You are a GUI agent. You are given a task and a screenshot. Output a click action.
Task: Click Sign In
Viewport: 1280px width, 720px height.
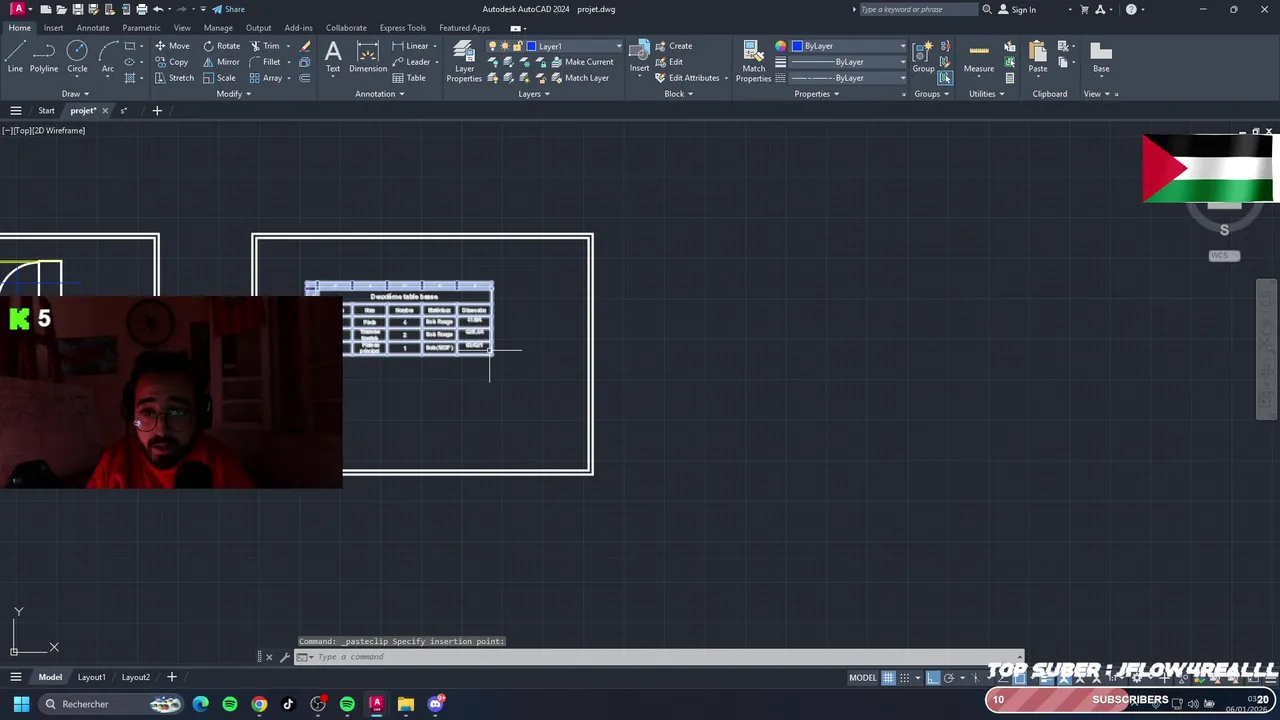point(1018,9)
